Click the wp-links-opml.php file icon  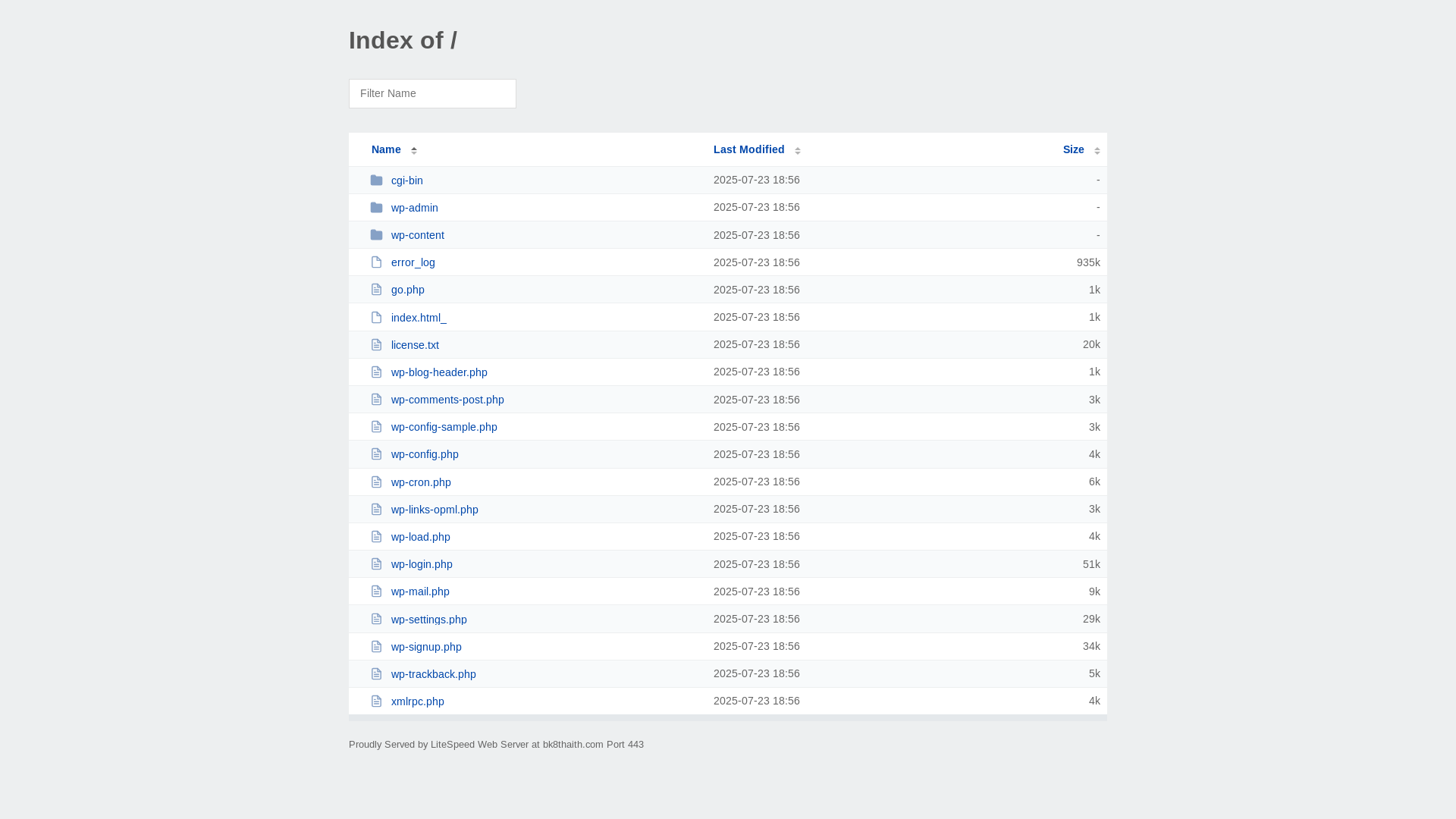click(x=376, y=509)
